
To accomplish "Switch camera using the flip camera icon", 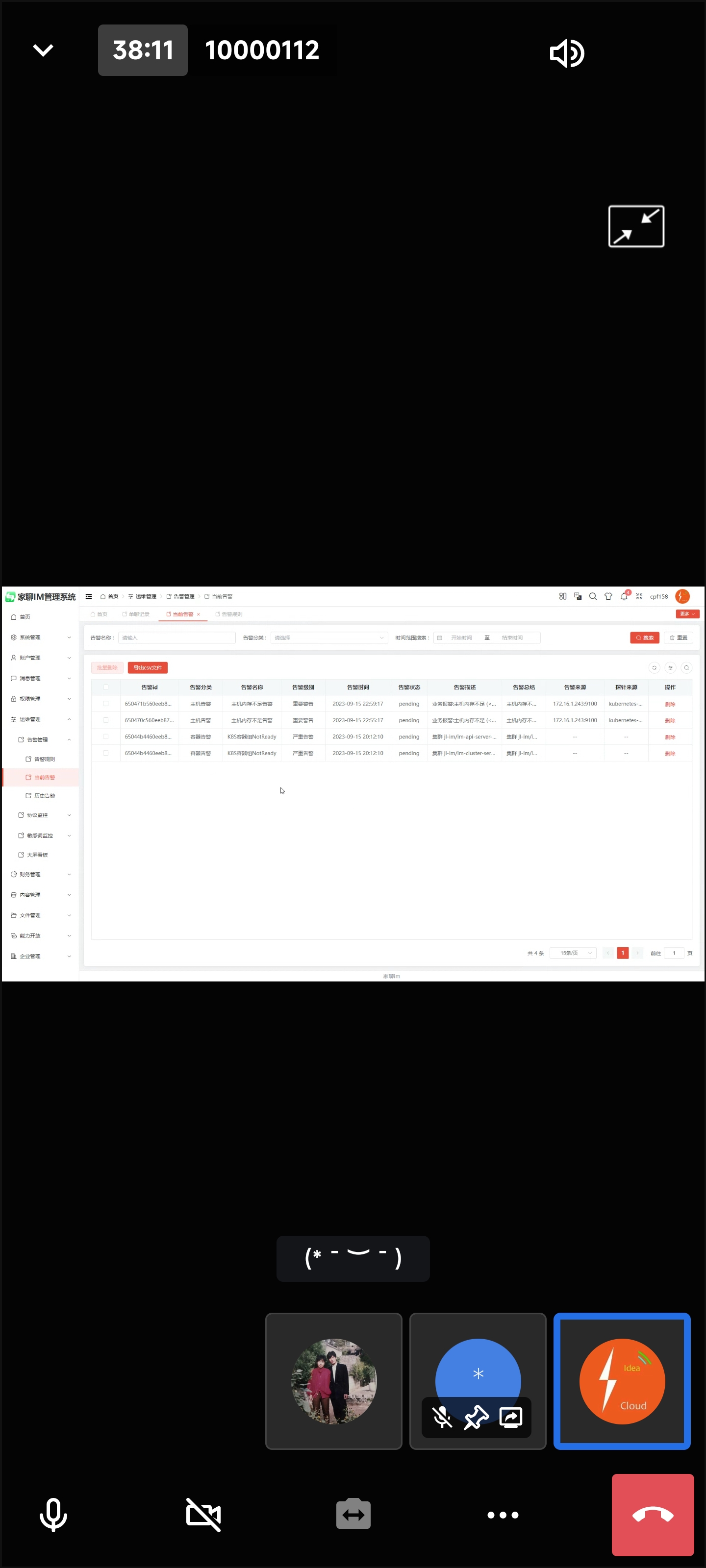I will [x=353, y=1515].
